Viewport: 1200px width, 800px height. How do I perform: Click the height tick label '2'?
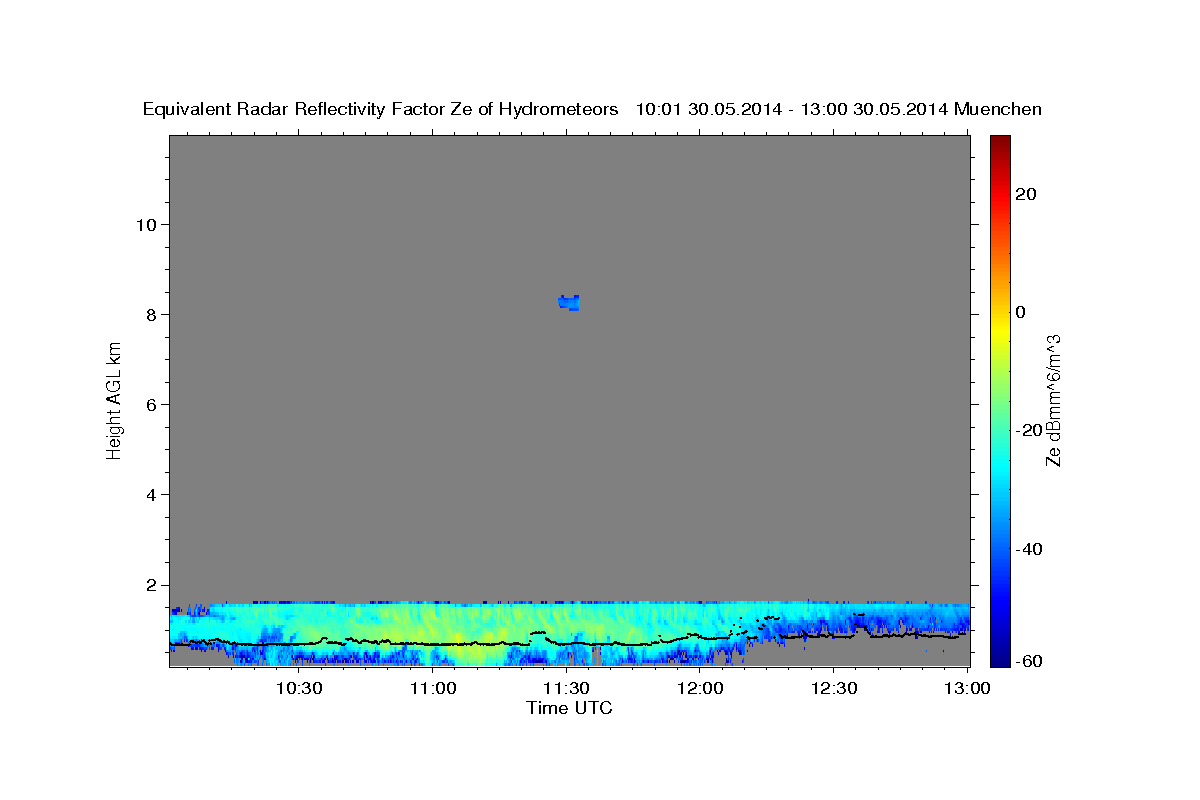point(149,585)
